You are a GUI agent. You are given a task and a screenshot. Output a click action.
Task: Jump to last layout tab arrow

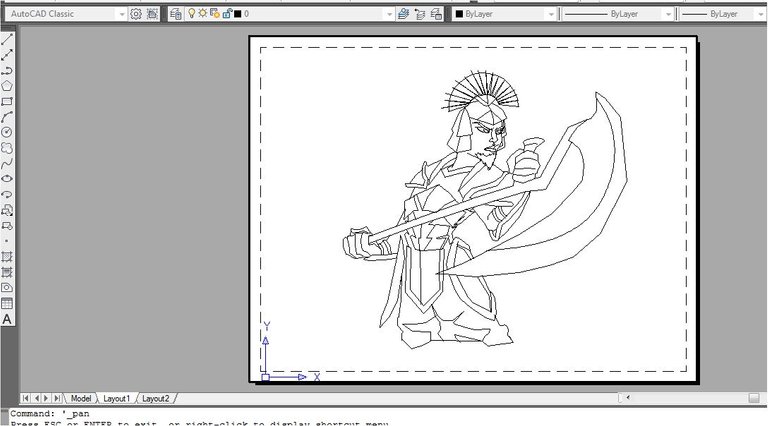[57, 399]
